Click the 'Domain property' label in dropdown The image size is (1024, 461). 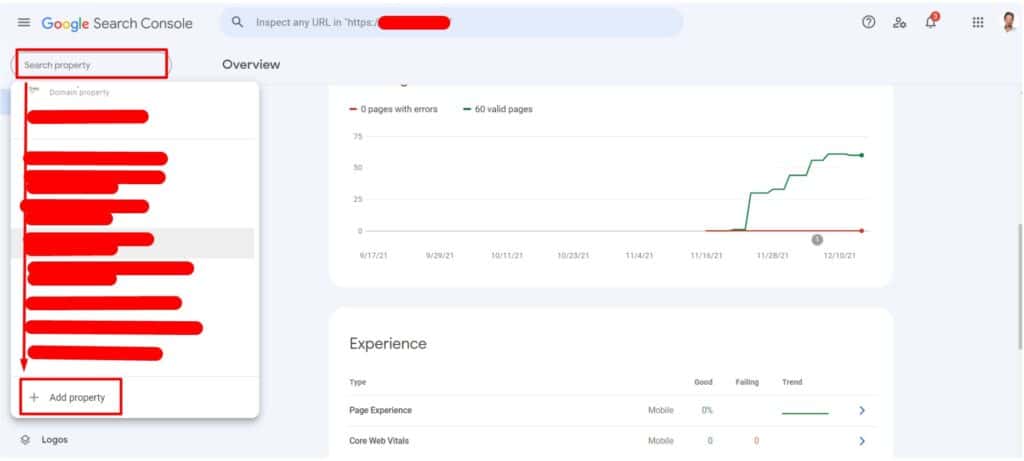coord(80,93)
